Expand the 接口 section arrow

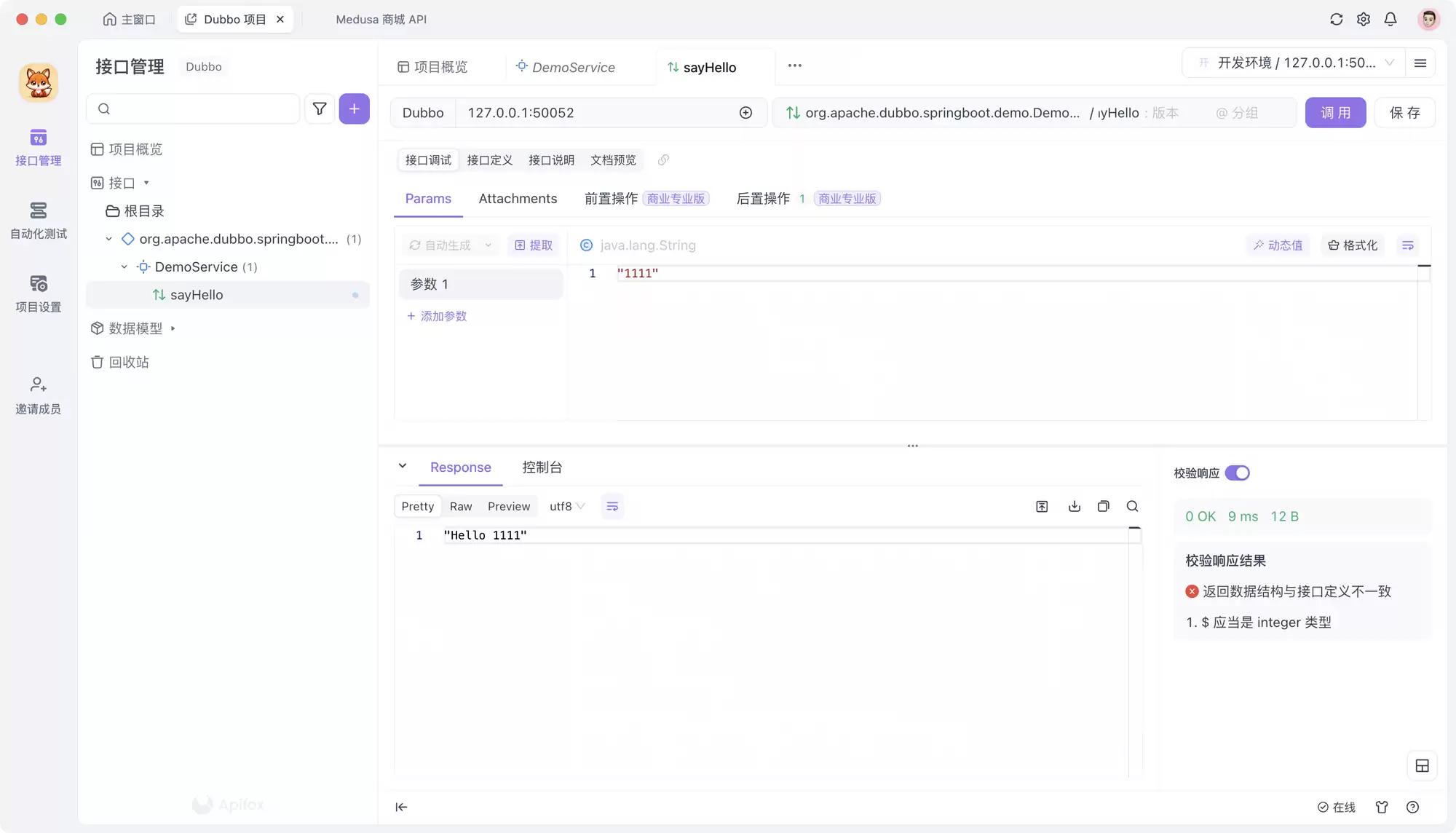pyautogui.click(x=146, y=183)
